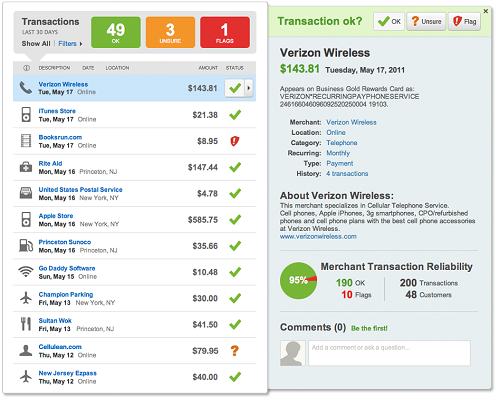
Task: Click the green check status of Princeton Sunoco
Action: [235, 246]
